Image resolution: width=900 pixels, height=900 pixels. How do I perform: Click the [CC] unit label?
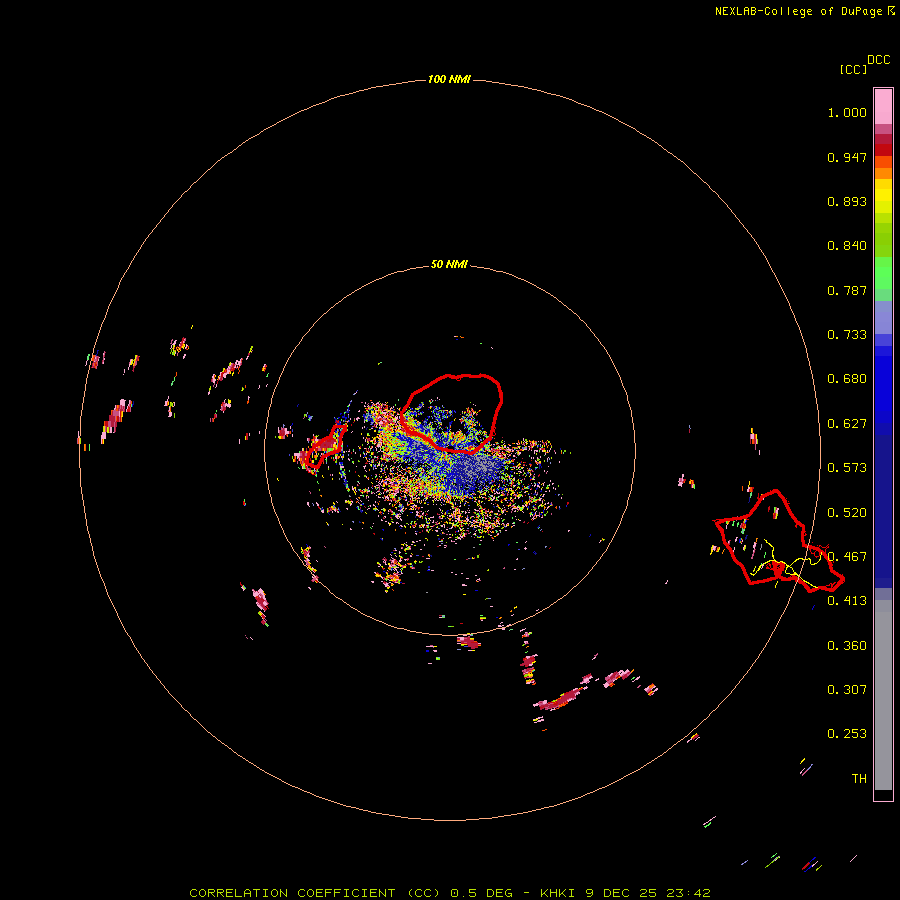tap(853, 69)
